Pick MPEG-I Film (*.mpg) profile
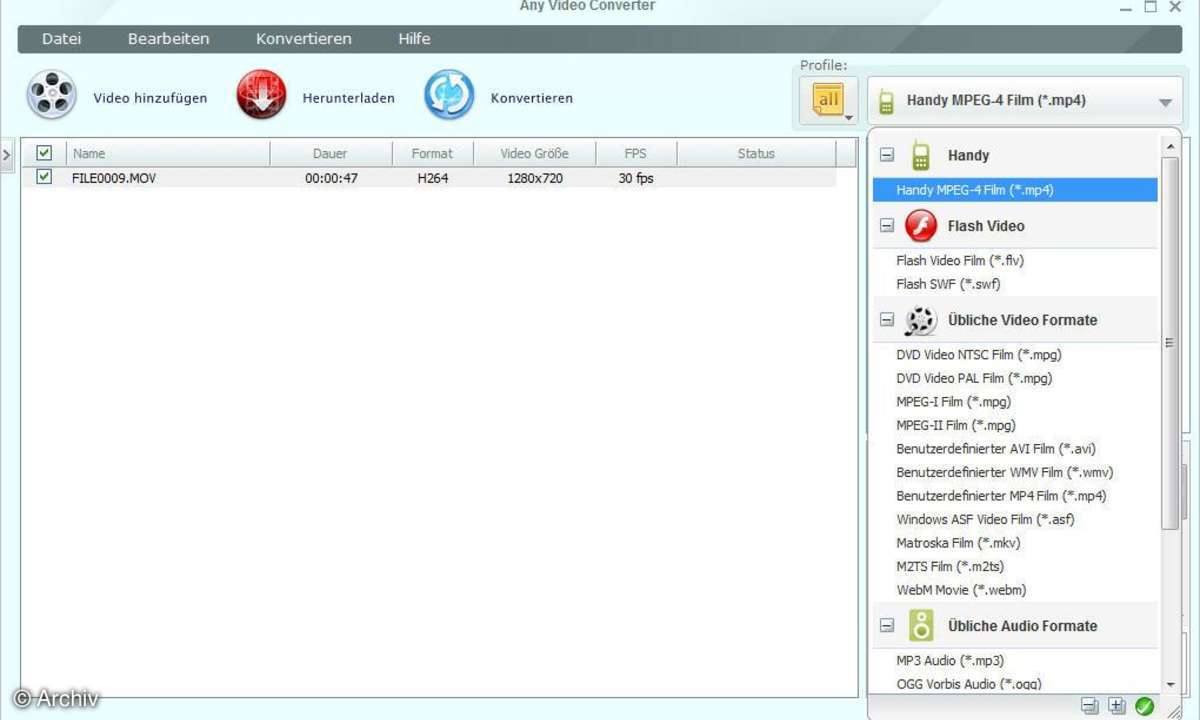Viewport: 1200px width, 720px height. tap(953, 402)
